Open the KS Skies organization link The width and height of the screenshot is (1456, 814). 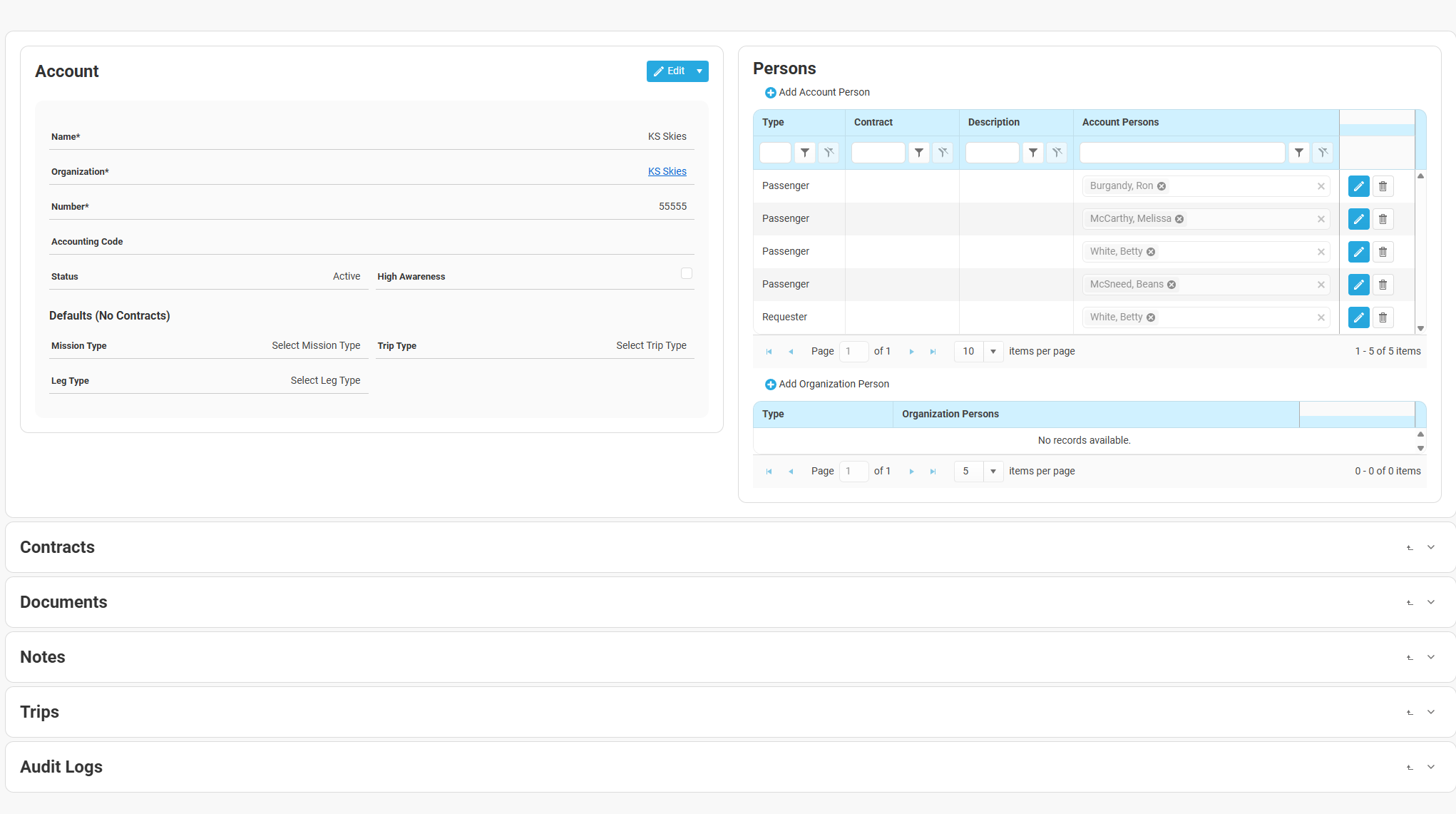[x=667, y=171]
